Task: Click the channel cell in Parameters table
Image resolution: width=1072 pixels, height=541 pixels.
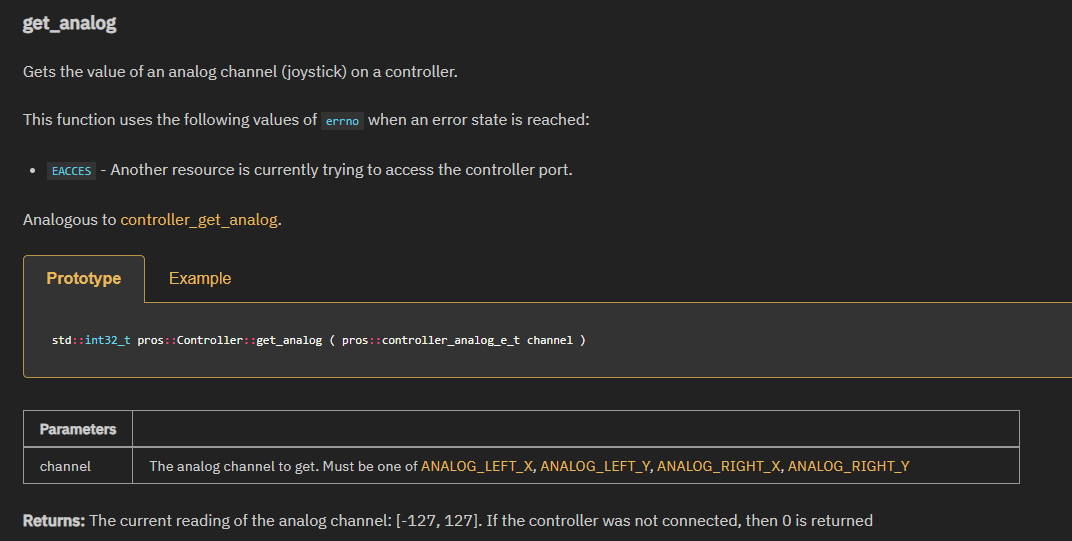Action: click(65, 466)
